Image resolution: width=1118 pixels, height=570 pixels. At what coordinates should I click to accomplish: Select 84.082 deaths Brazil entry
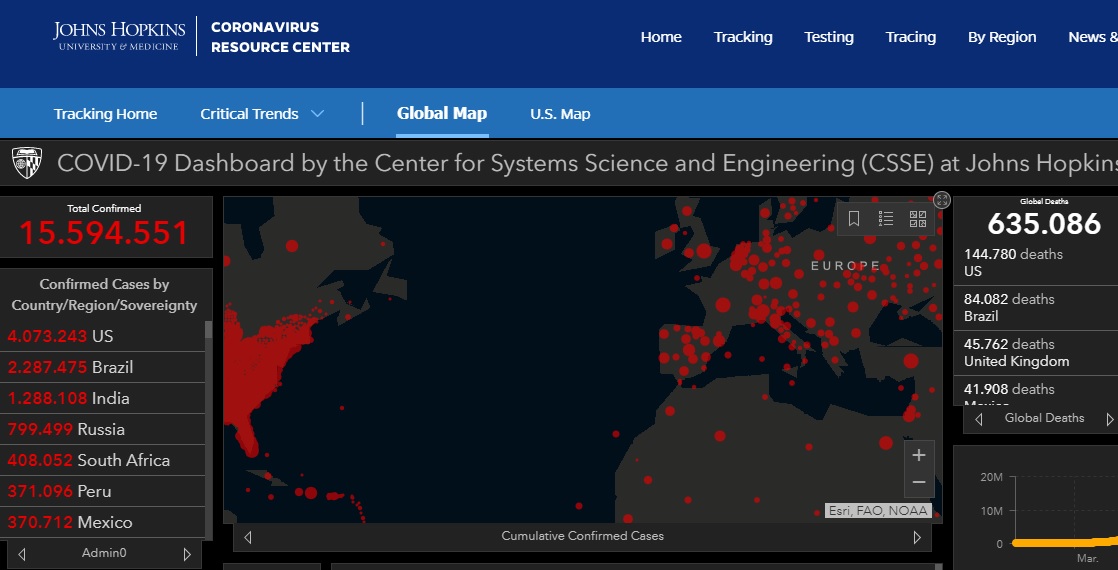pyautogui.click(x=1035, y=307)
